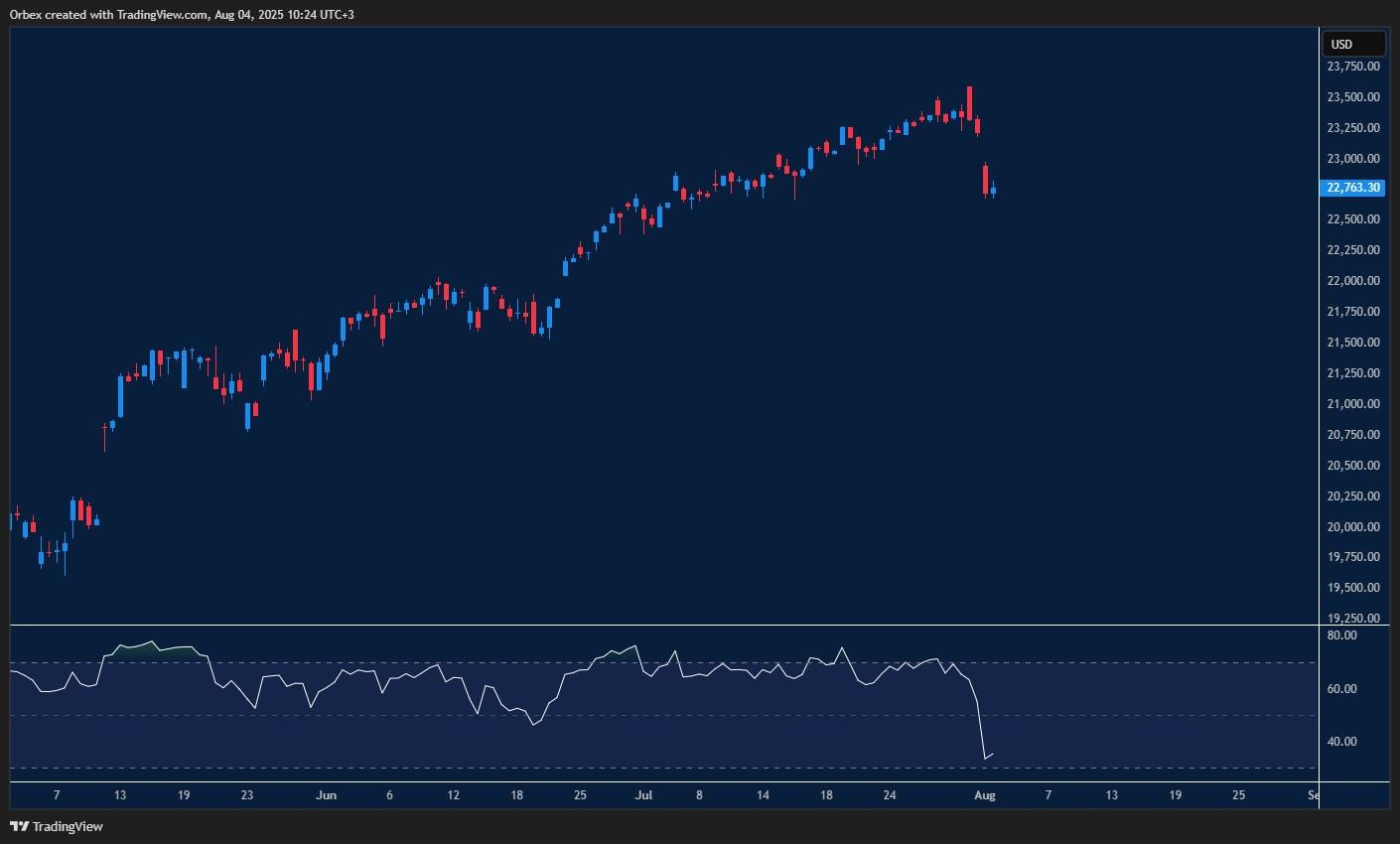1400x844 pixels.
Task: Open the USD currency dropdown
Action: (1353, 43)
